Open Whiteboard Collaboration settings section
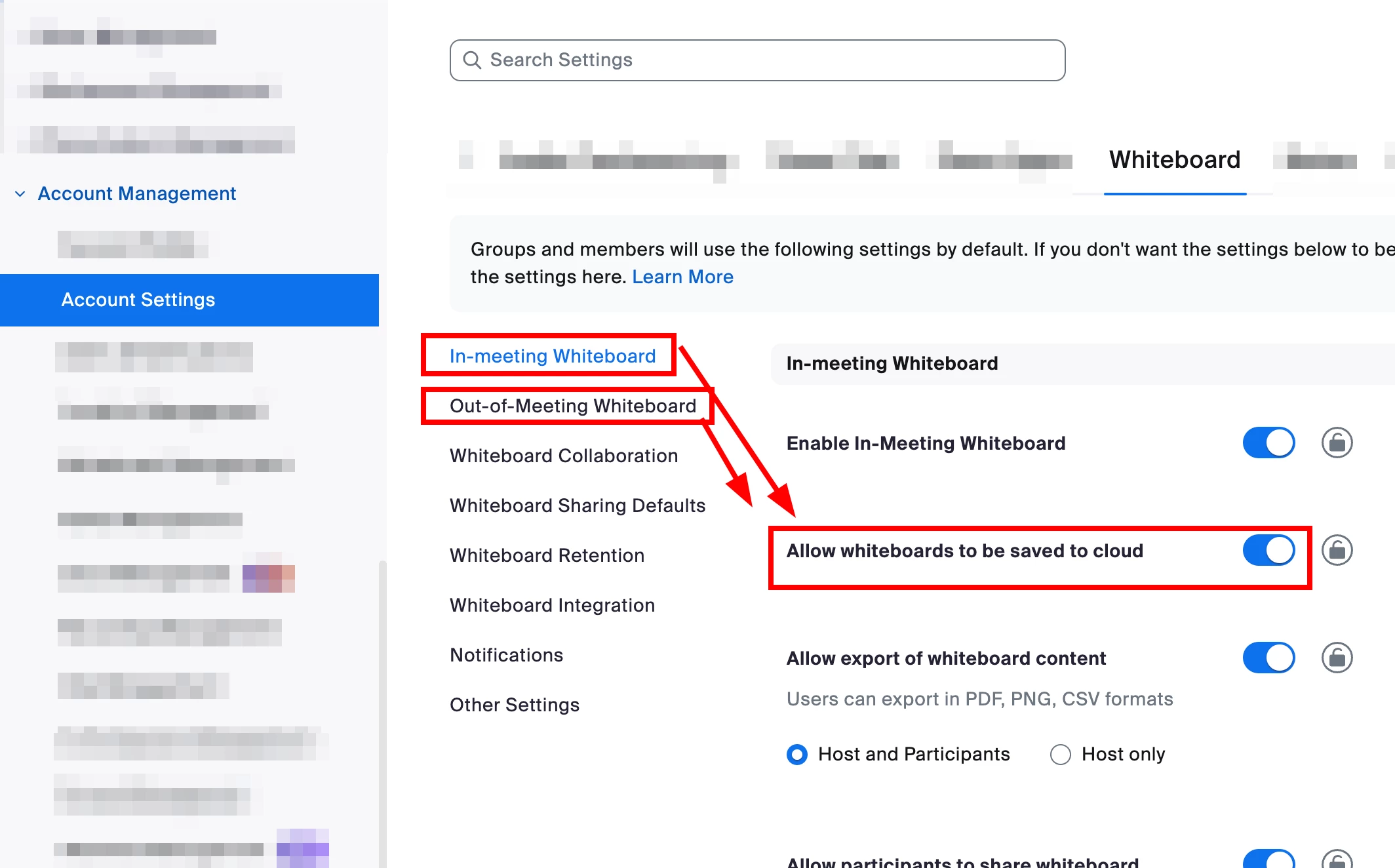1395x868 pixels. point(563,456)
